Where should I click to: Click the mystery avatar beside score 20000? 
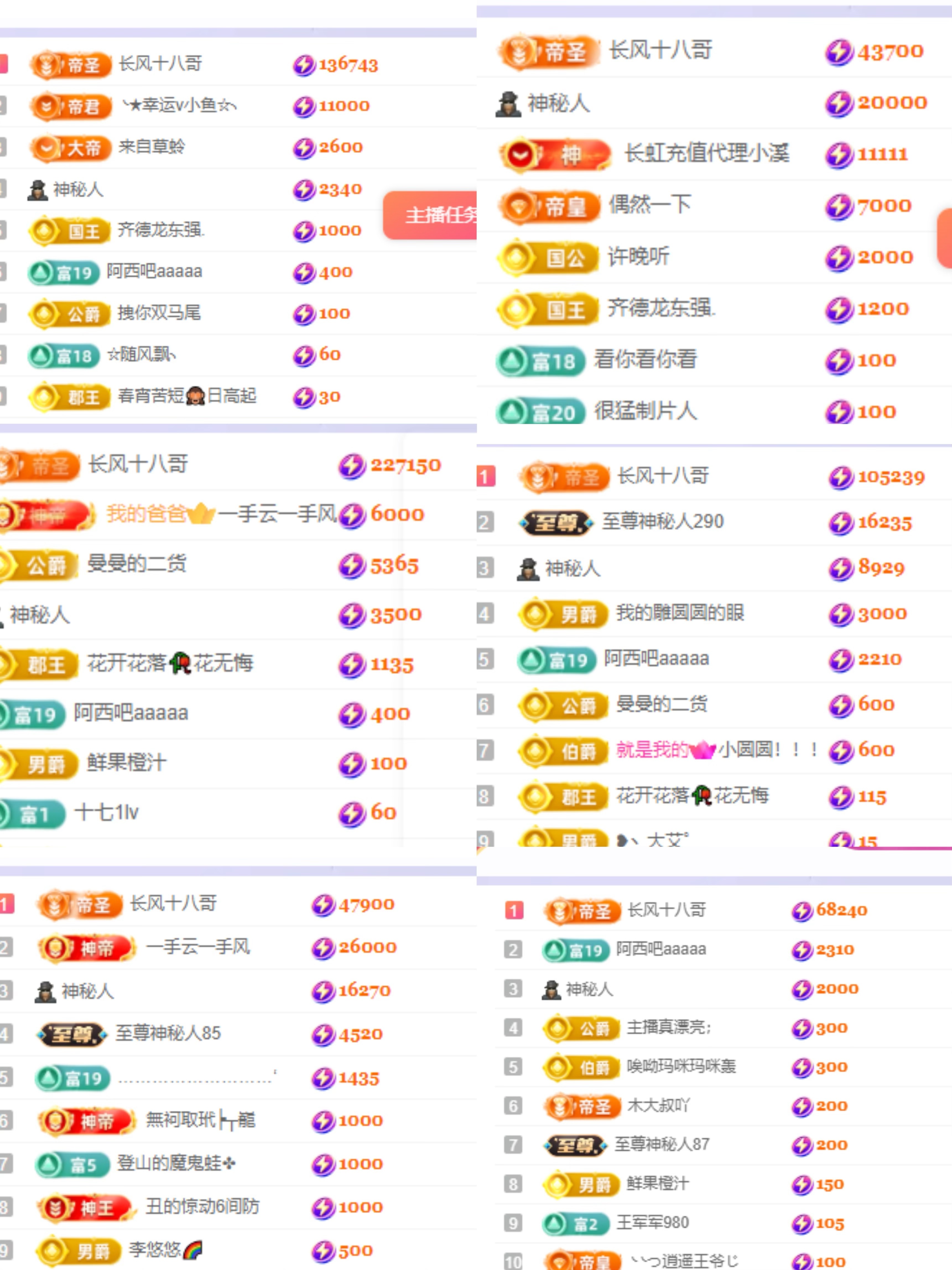pos(508,104)
